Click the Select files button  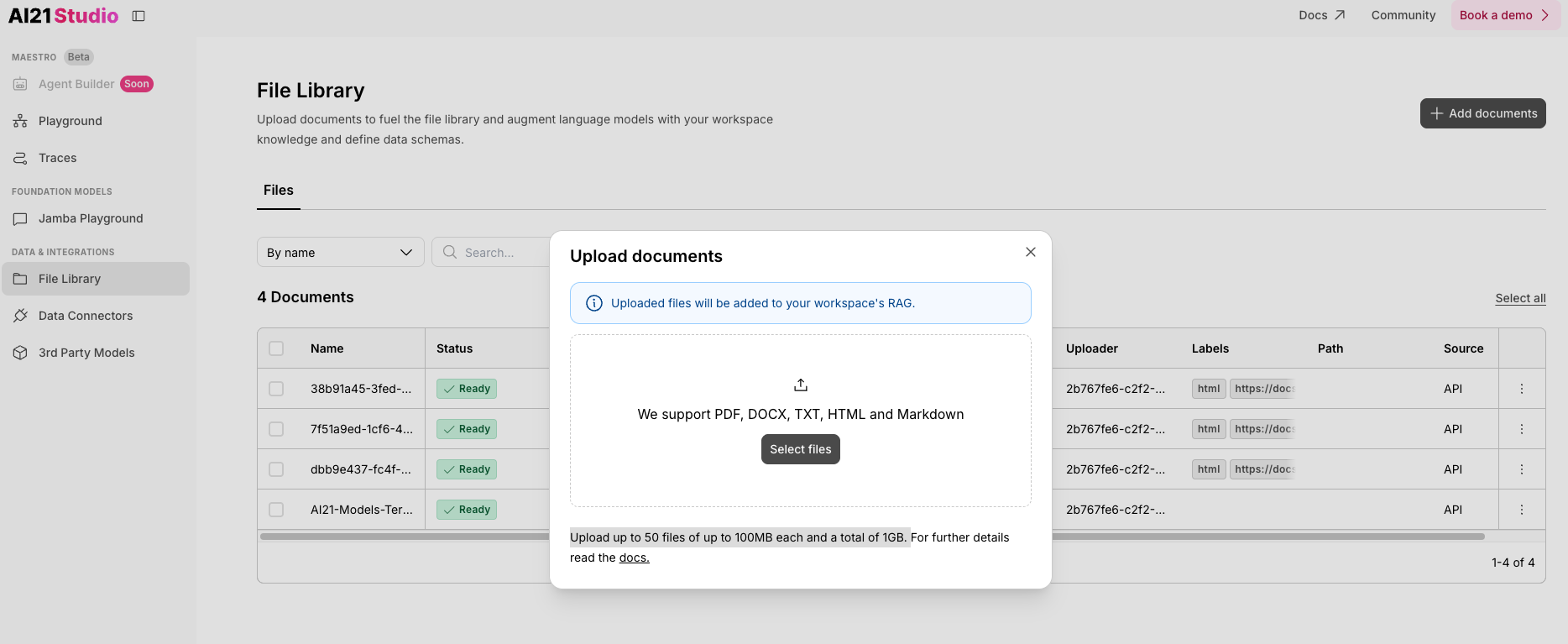[801, 449]
